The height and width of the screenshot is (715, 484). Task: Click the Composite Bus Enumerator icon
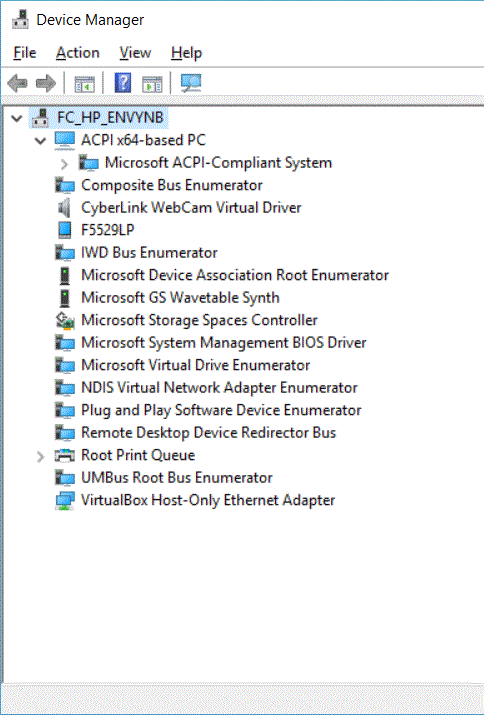point(65,185)
